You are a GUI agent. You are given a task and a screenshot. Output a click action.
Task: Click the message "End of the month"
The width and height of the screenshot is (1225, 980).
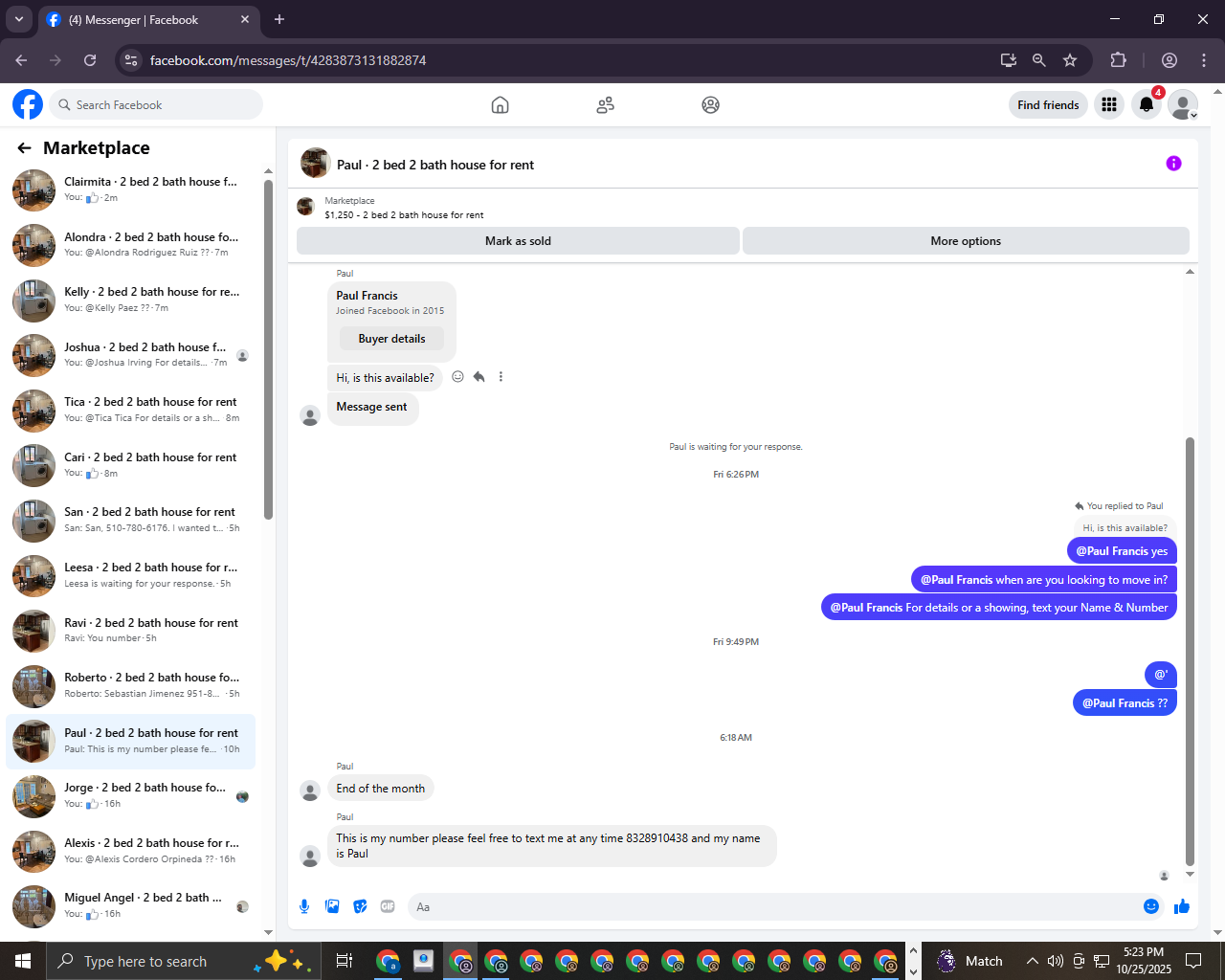pyautogui.click(x=380, y=789)
